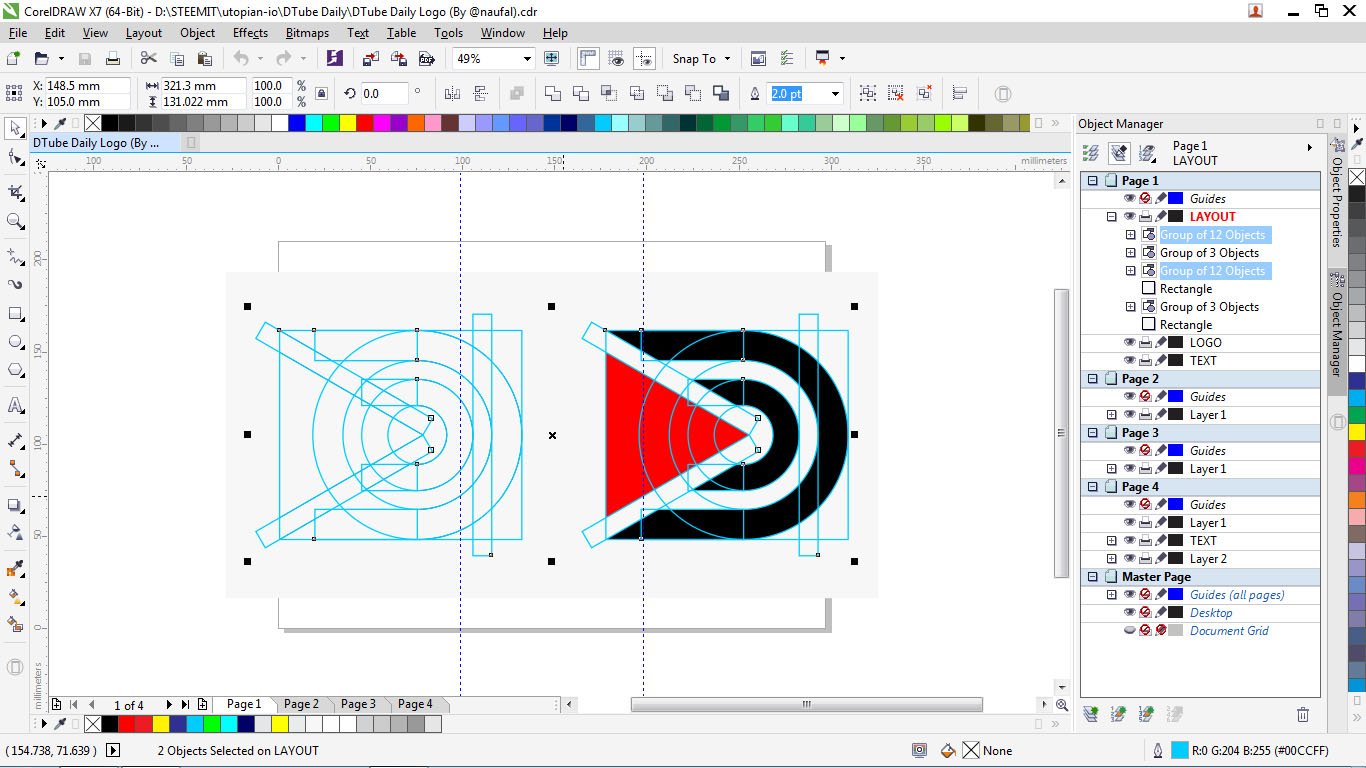
Task: Pick the yellow swatch in document palette
Action: tap(160, 723)
